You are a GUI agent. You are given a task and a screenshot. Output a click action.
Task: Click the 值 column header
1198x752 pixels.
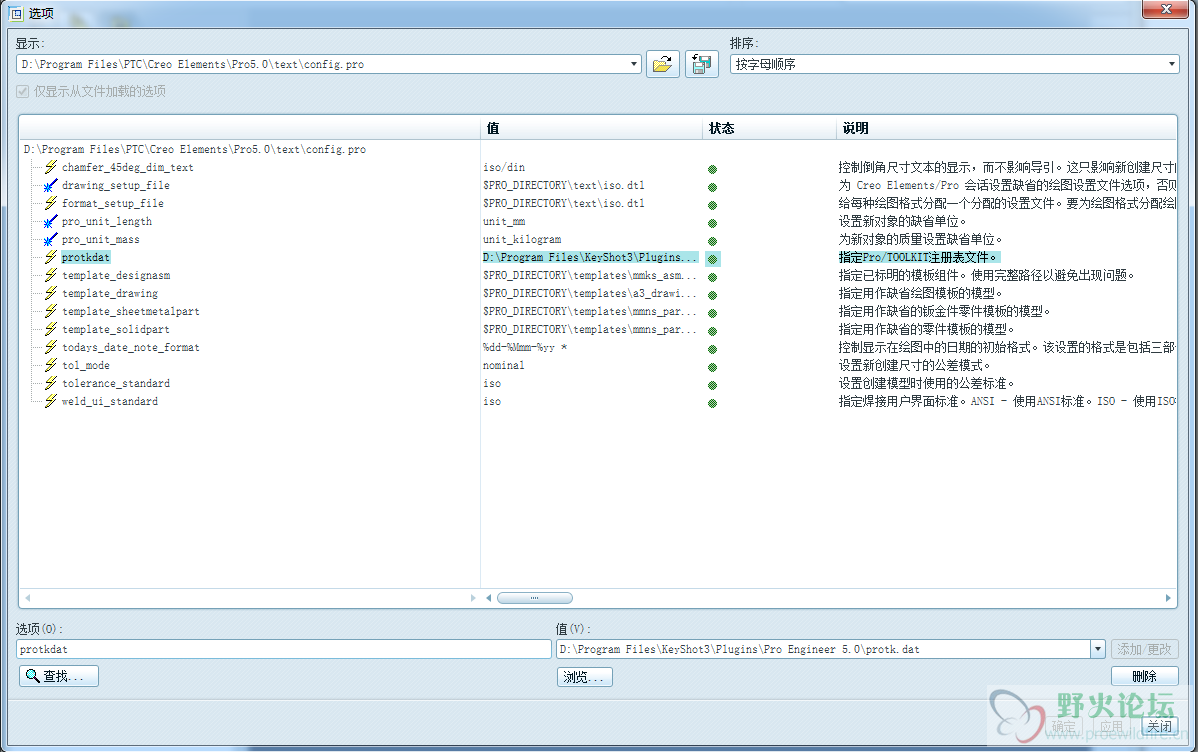tap(591, 128)
